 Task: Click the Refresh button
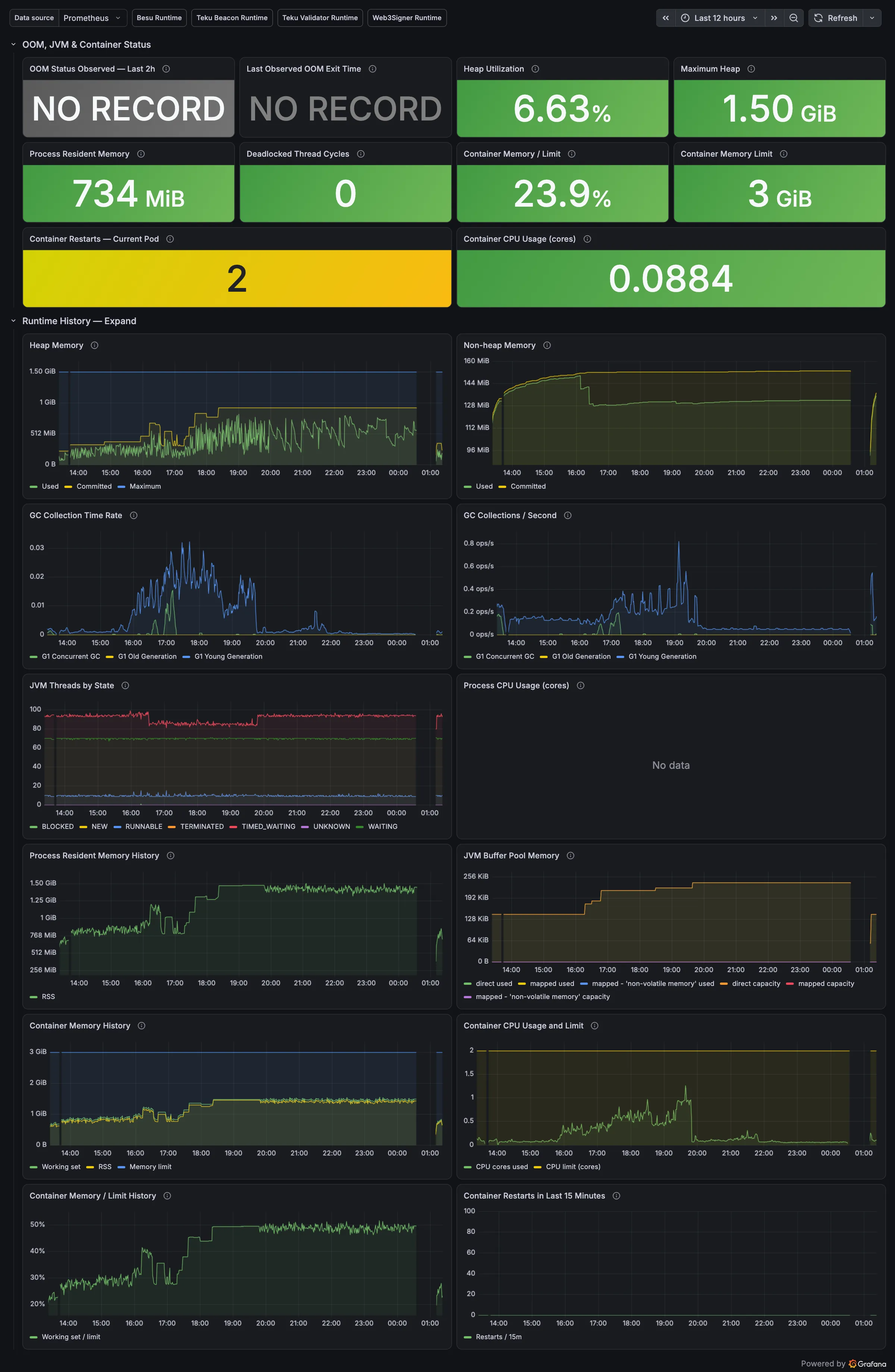pyautogui.click(x=836, y=18)
